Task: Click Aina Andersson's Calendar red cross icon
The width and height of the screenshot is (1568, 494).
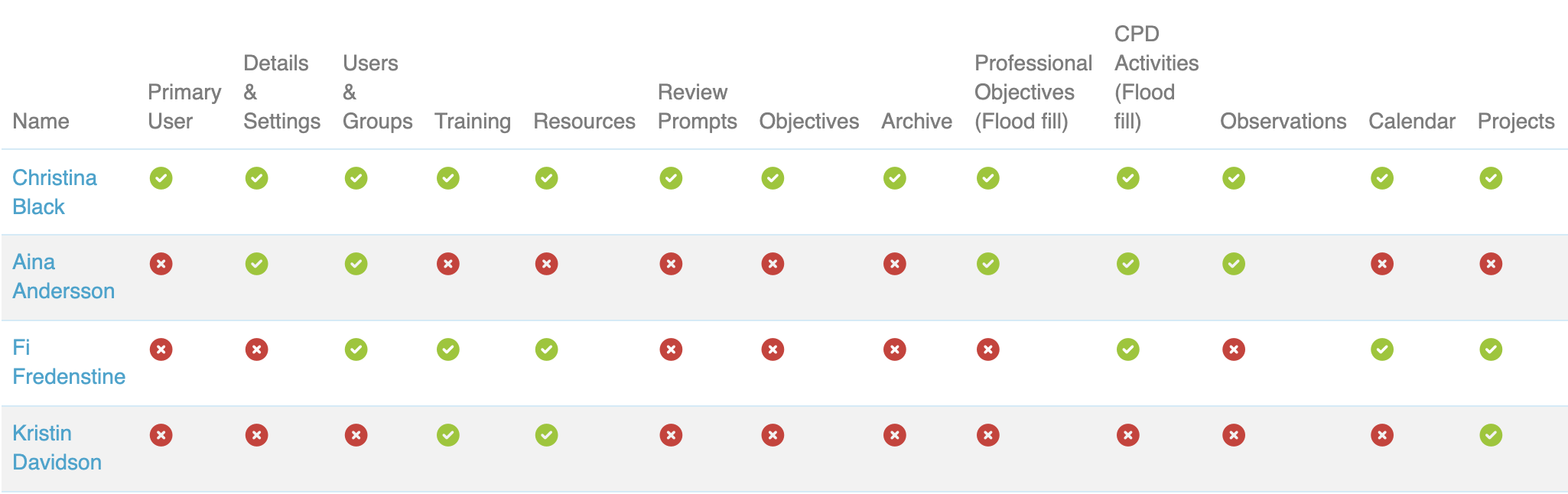Action: pos(1381,264)
